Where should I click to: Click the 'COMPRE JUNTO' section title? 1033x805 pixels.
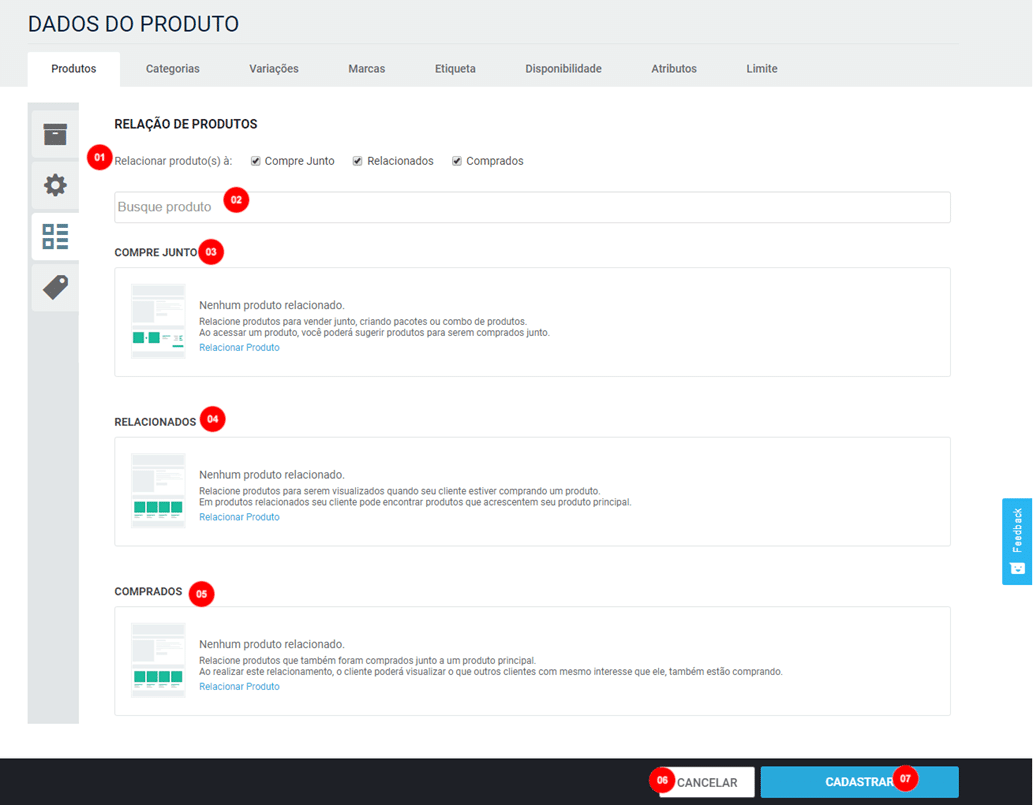point(155,252)
